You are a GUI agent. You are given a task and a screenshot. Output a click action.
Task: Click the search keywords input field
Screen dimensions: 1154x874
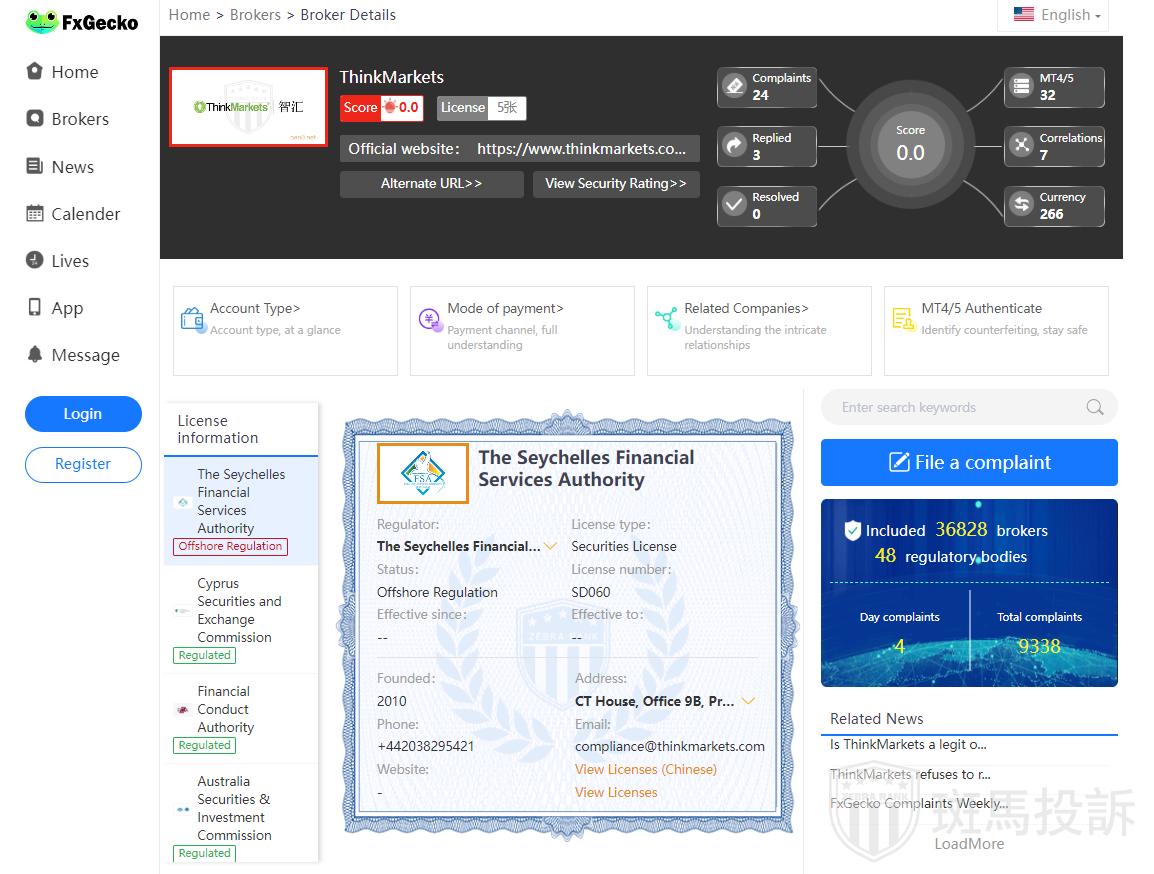(955, 407)
